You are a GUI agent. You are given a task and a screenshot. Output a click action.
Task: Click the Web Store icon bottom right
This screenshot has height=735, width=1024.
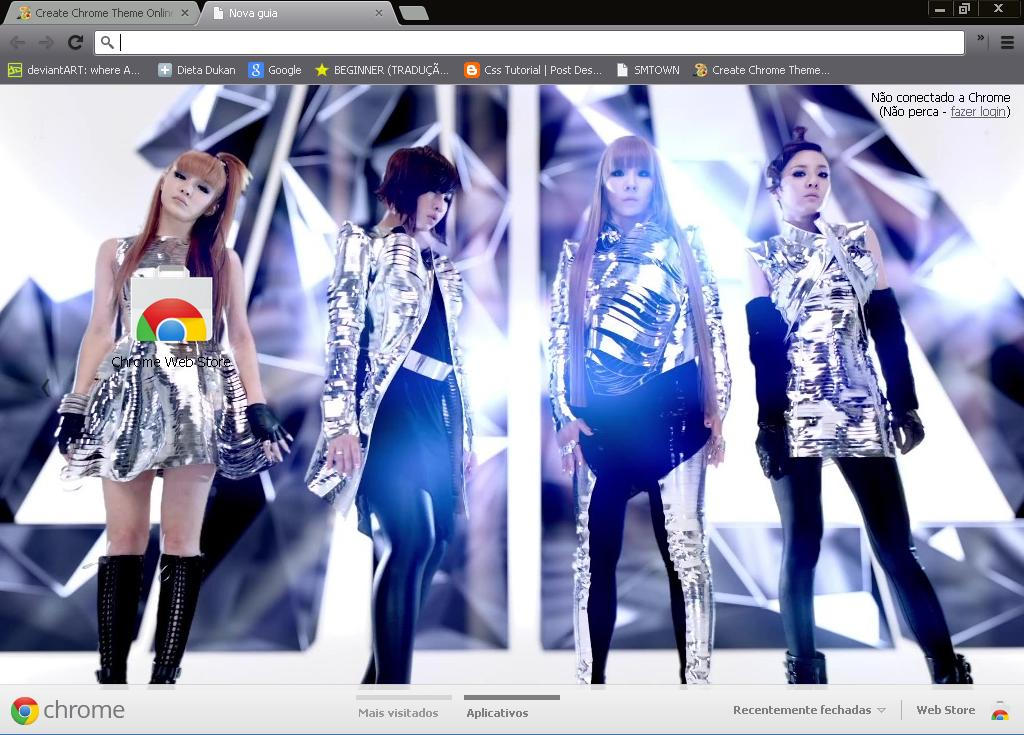pyautogui.click(x=1001, y=710)
